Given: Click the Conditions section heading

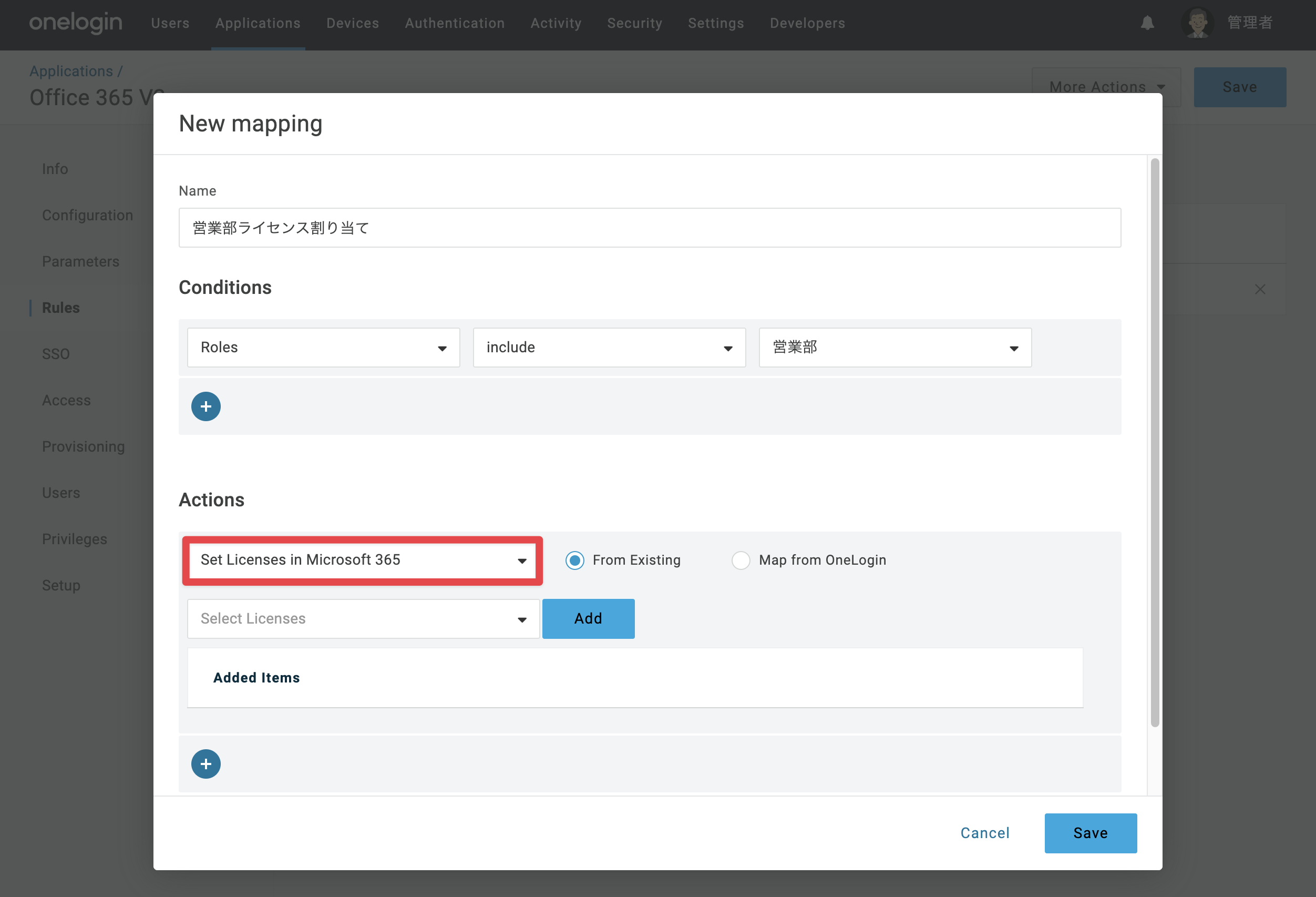Looking at the screenshot, I should coord(225,287).
